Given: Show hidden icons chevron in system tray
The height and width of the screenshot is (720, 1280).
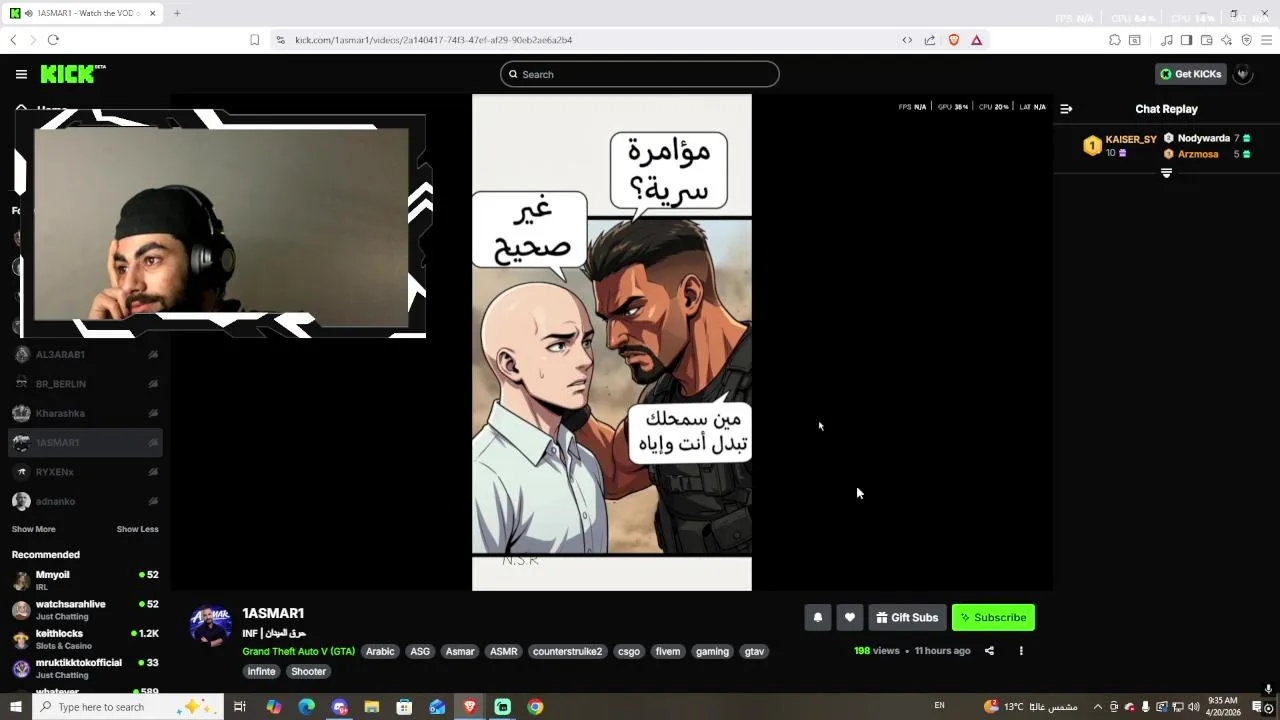Looking at the screenshot, I should tap(1097, 707).
